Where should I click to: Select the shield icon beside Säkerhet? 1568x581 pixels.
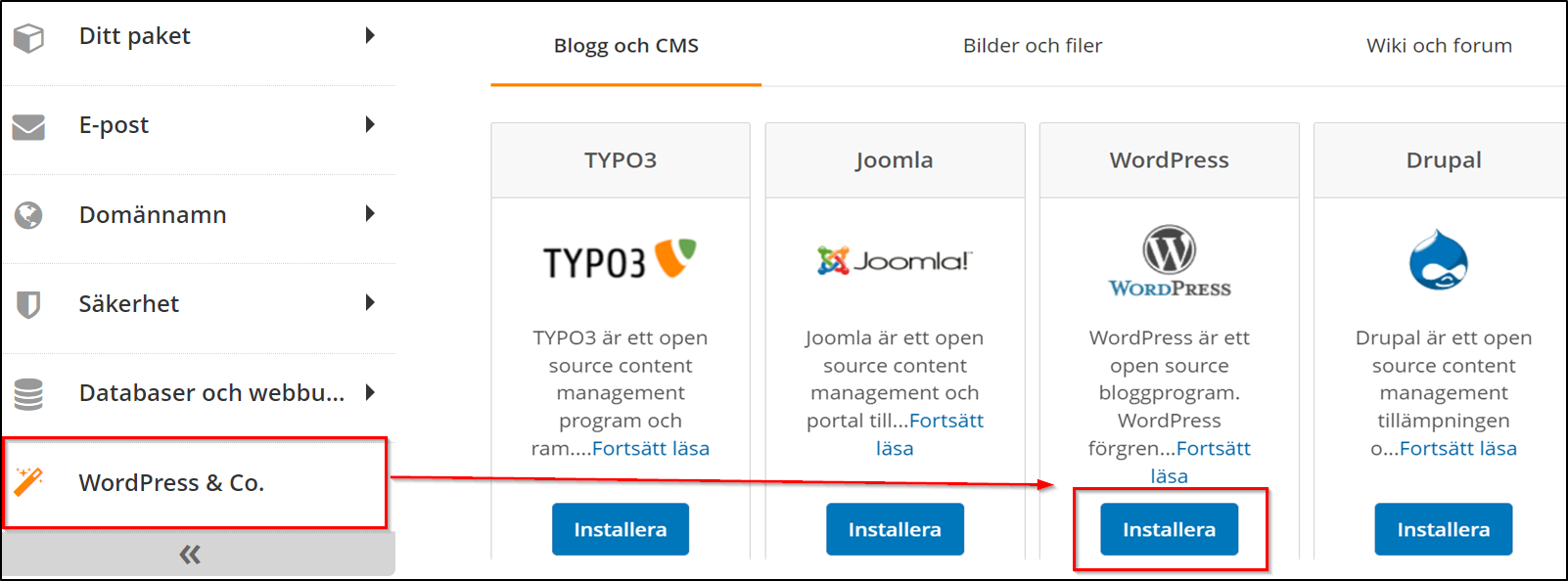tap(26, 303)
